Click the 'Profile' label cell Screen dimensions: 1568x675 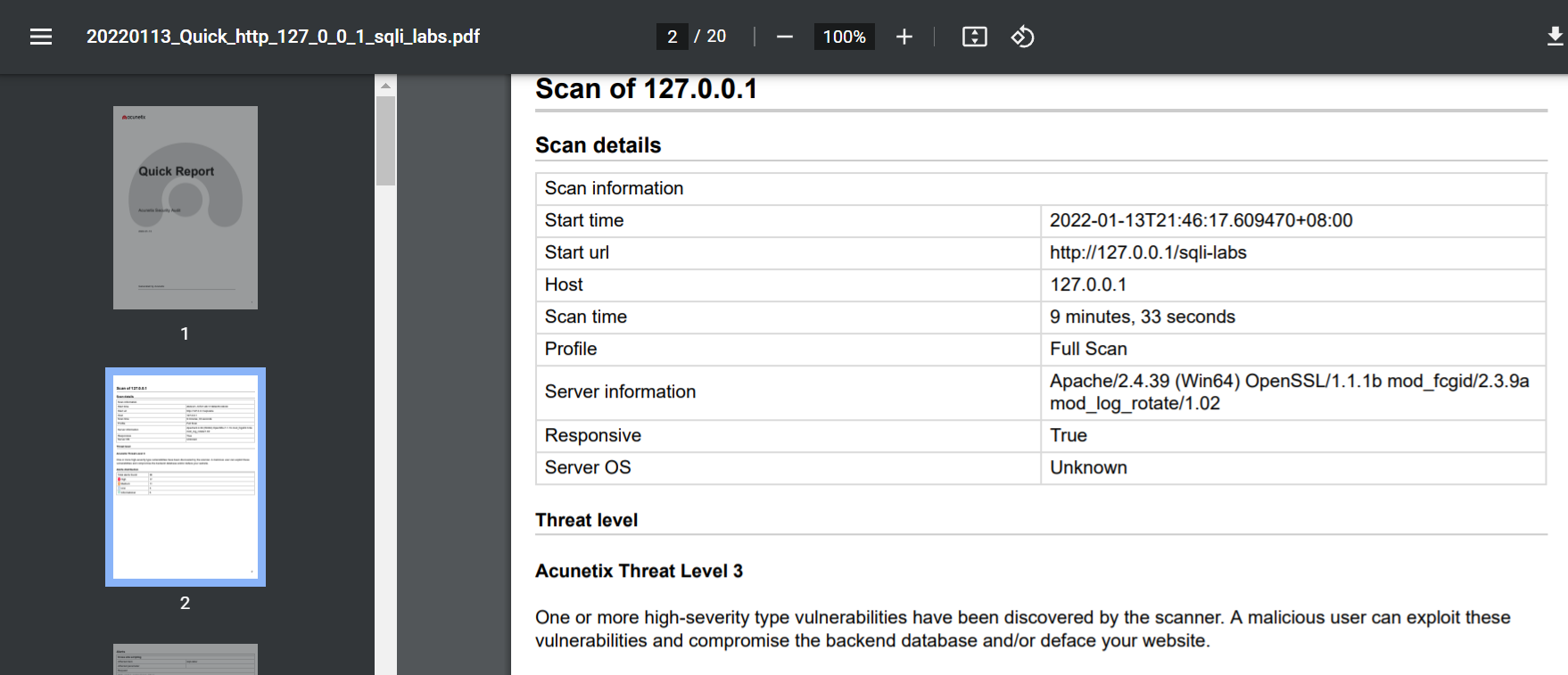click(788, 349)
